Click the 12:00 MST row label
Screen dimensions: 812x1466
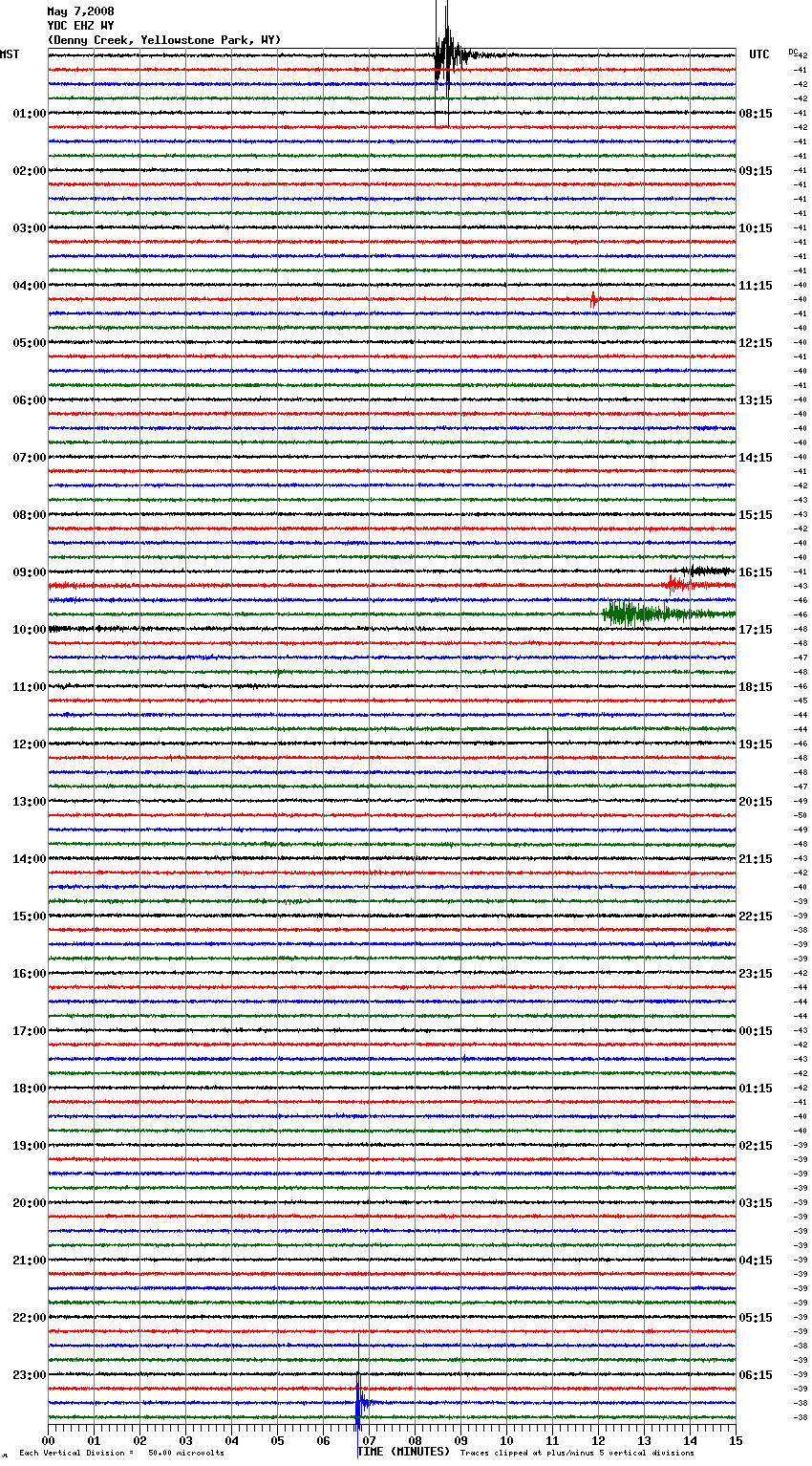pyautogui.click(x=29, y=744)
